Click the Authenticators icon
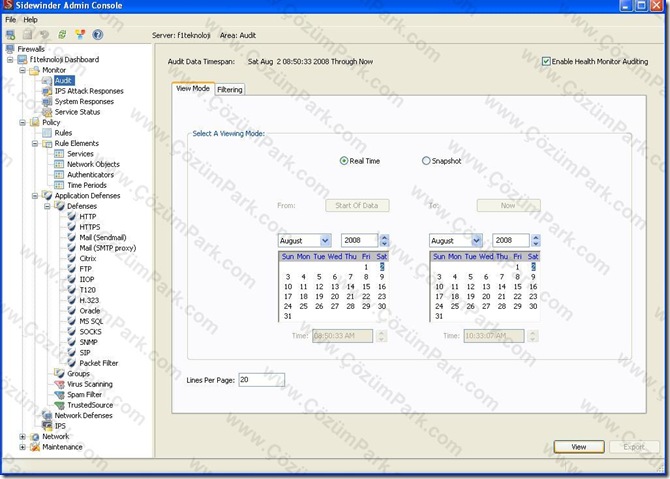Screen dimensions: 670x479 pos(59,175)
